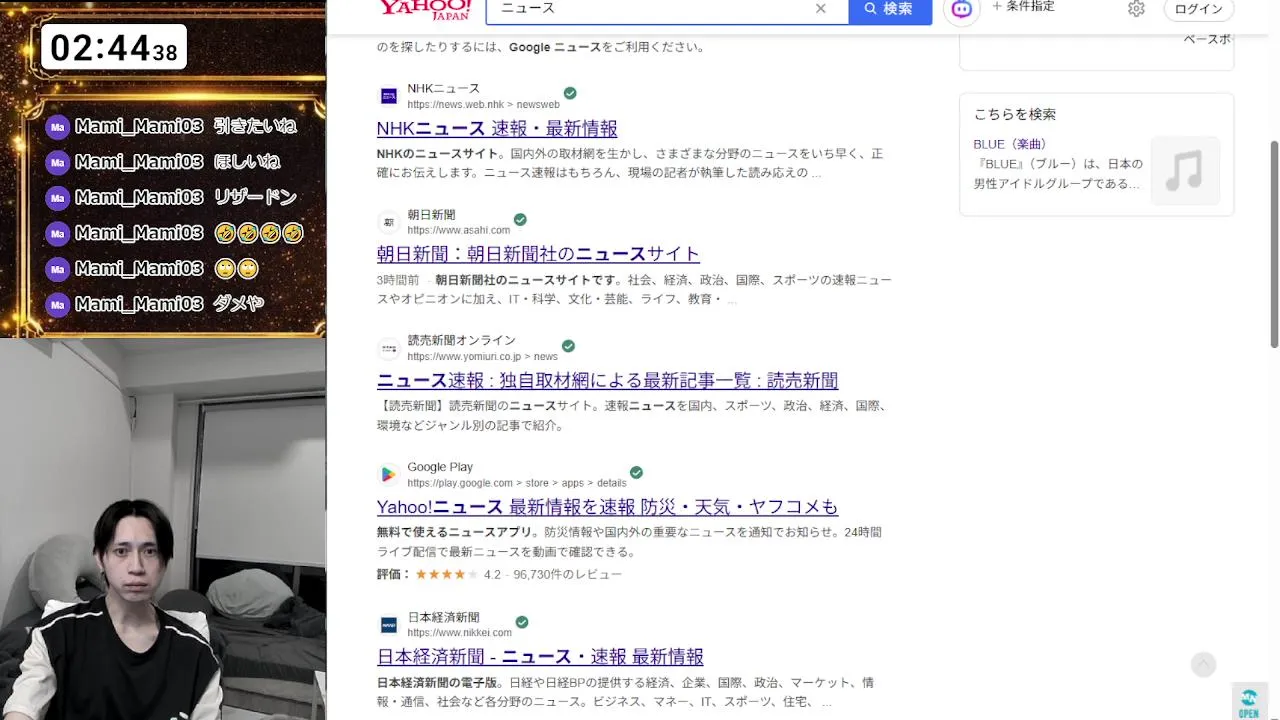Image resolution: width=1280 pixels, height=720 pixels.
Task: Clear the search box with X icon
Action: click(x=821, y=9)
